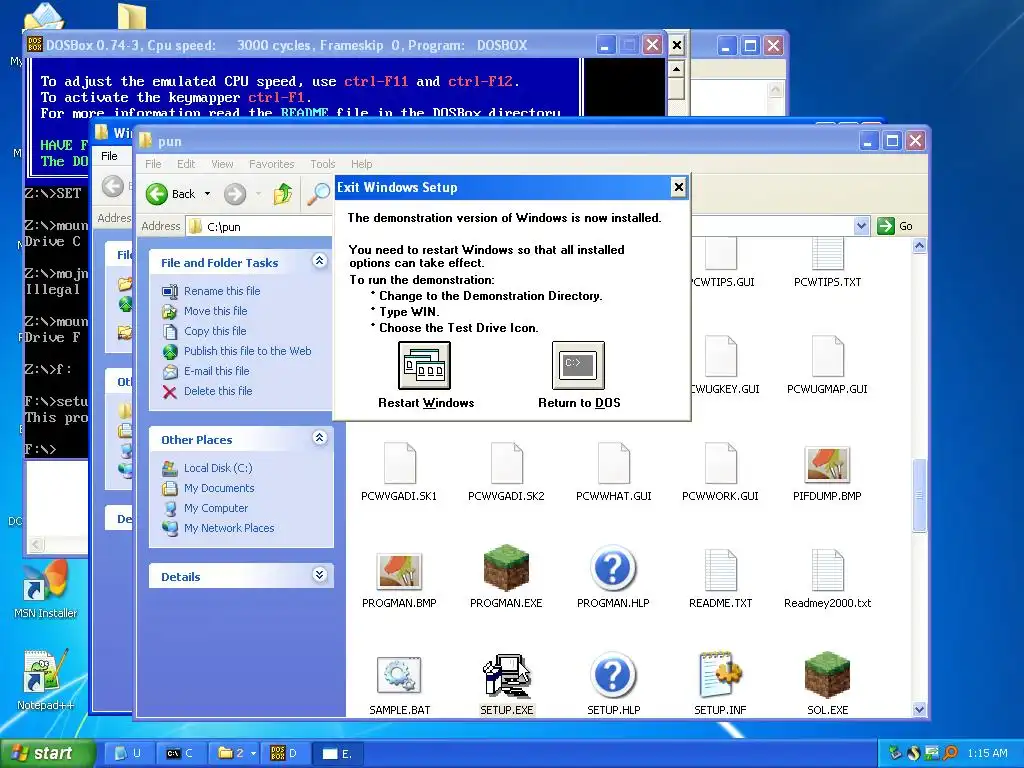This screenshot has height=768, width=1024.
Task: Open My Computer from Other Places
Action: pos(216,508)
